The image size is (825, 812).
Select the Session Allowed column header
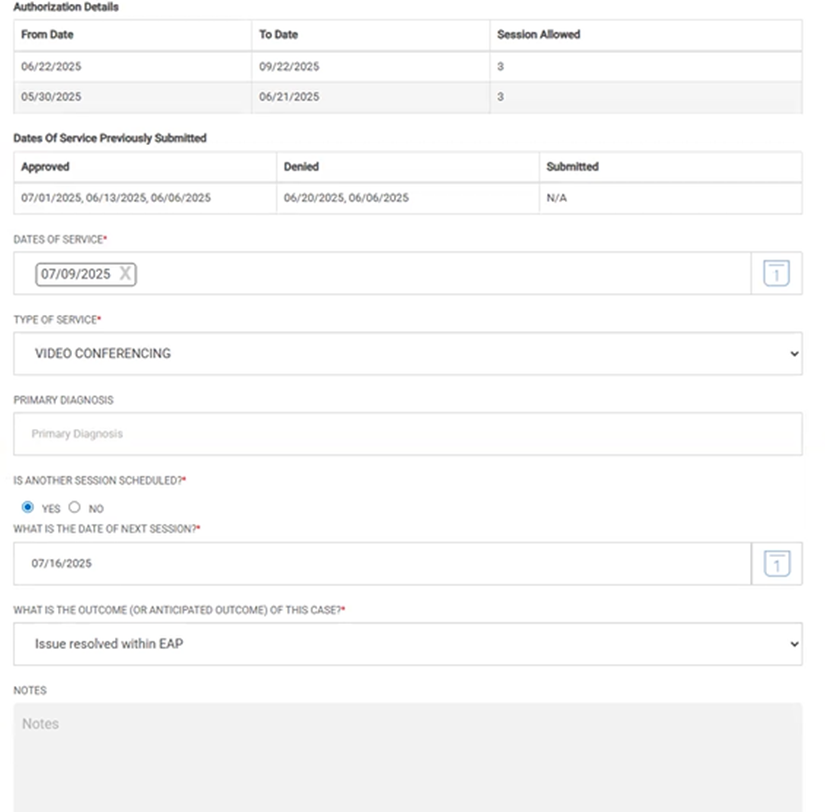point(538,35)
